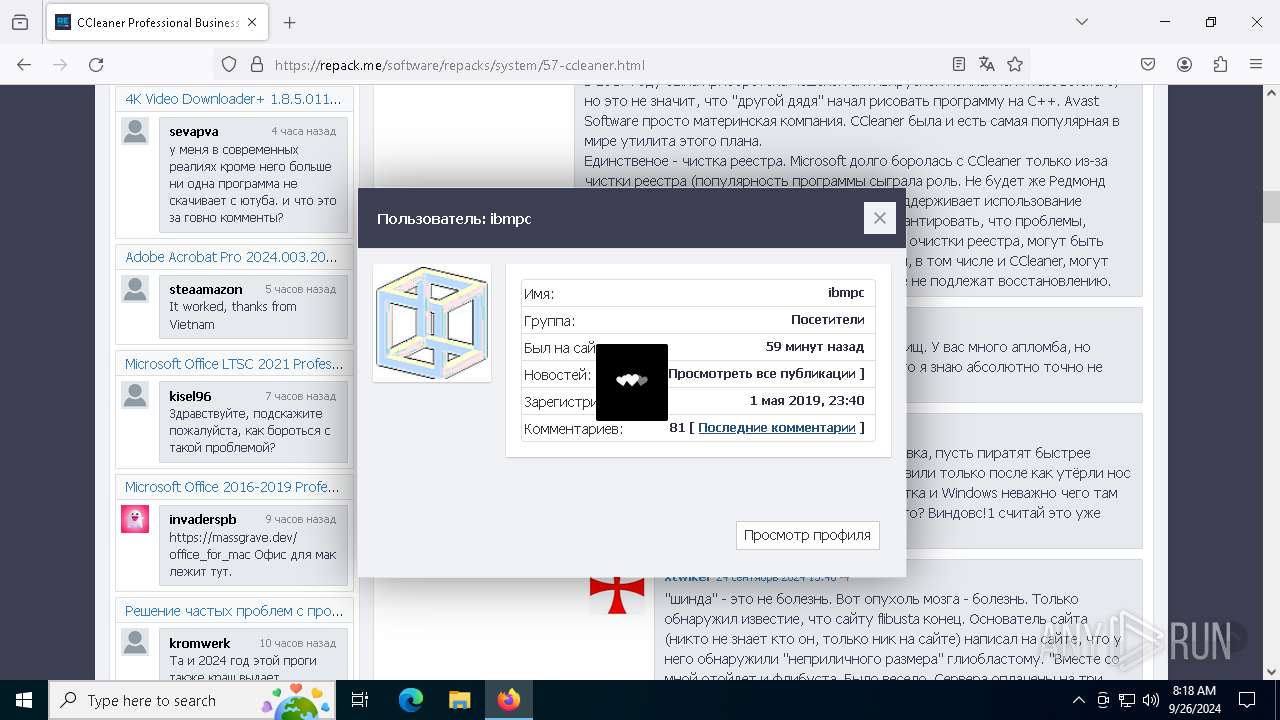This screenshot has height=720, width=1280.
Task: Open Adobe Acrobat Pro link
Action: (231, 257)
